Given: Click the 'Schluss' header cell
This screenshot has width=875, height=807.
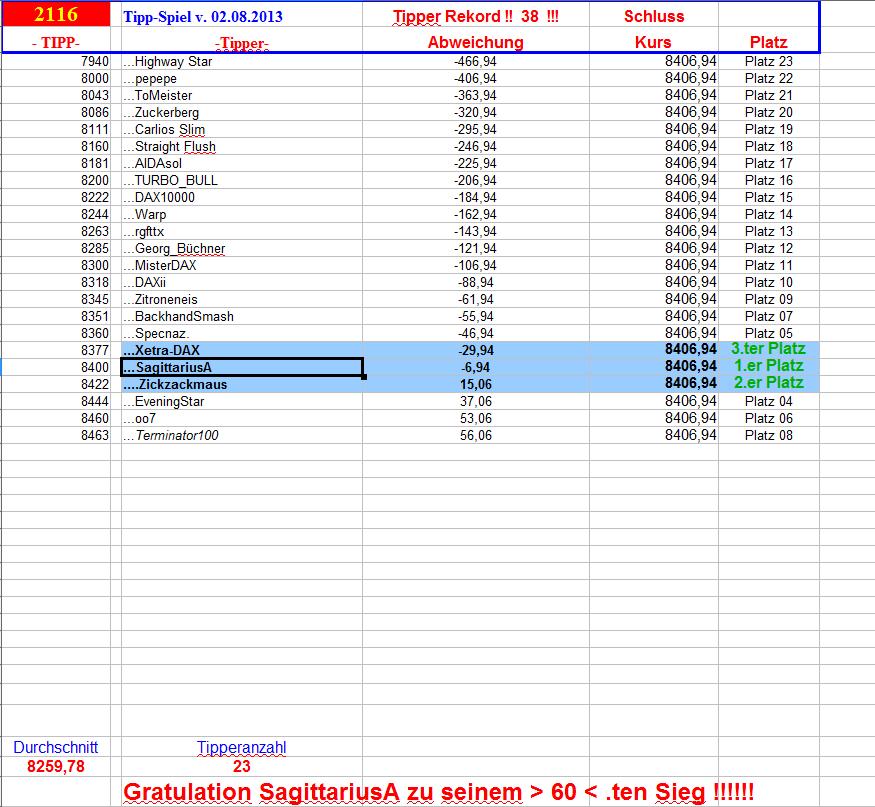Looking at the screenshot, I should click(x=654, y=16).
